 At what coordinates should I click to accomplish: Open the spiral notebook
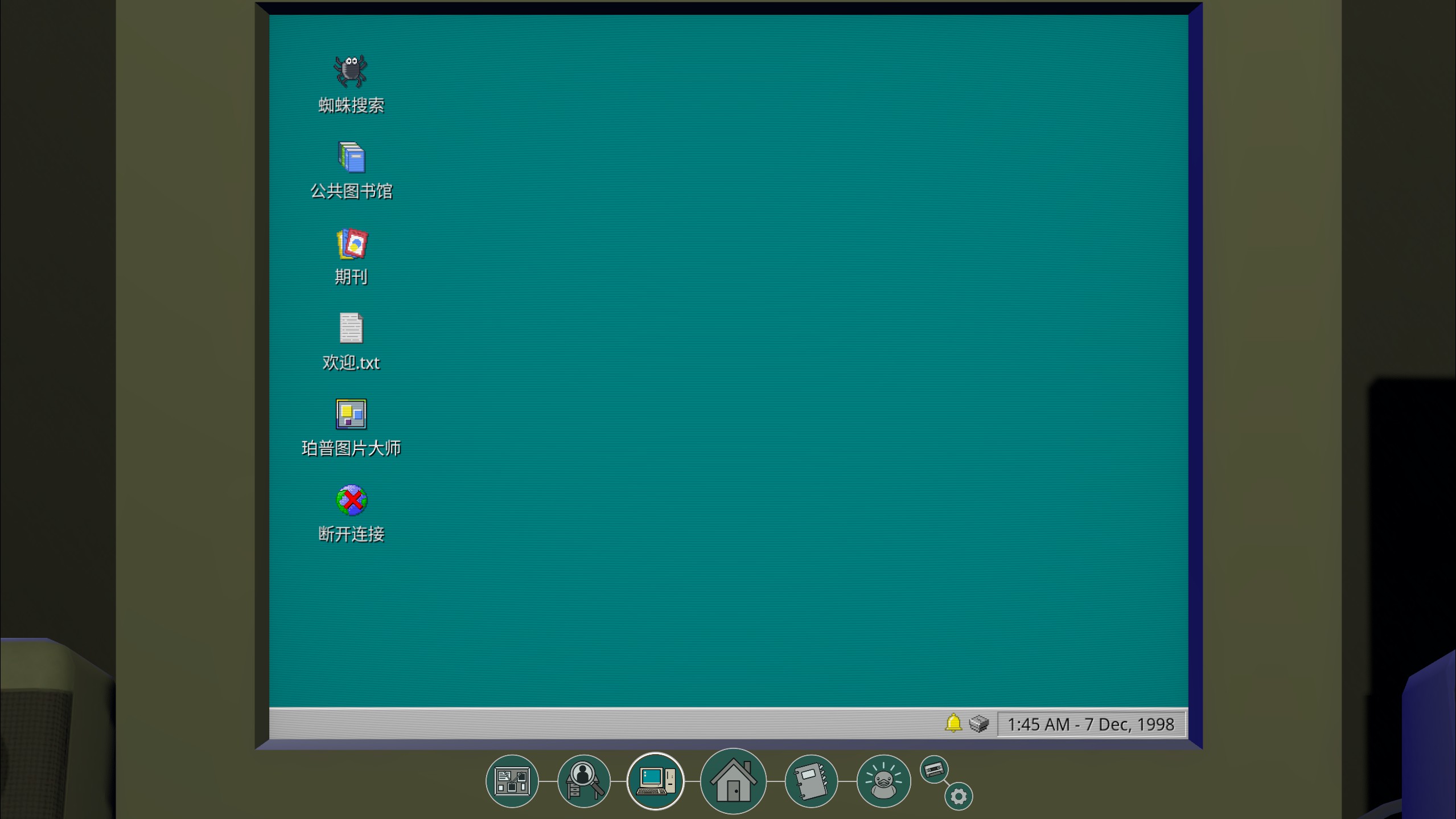811,781
